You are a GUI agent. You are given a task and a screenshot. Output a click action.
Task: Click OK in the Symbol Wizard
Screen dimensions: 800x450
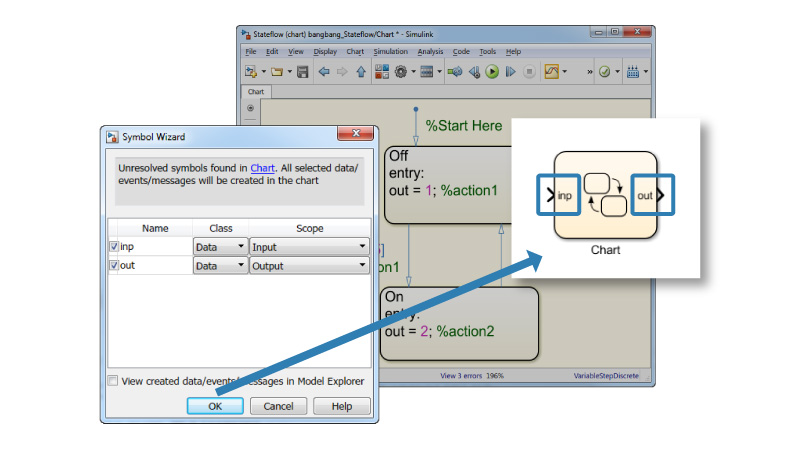[215, 406]
